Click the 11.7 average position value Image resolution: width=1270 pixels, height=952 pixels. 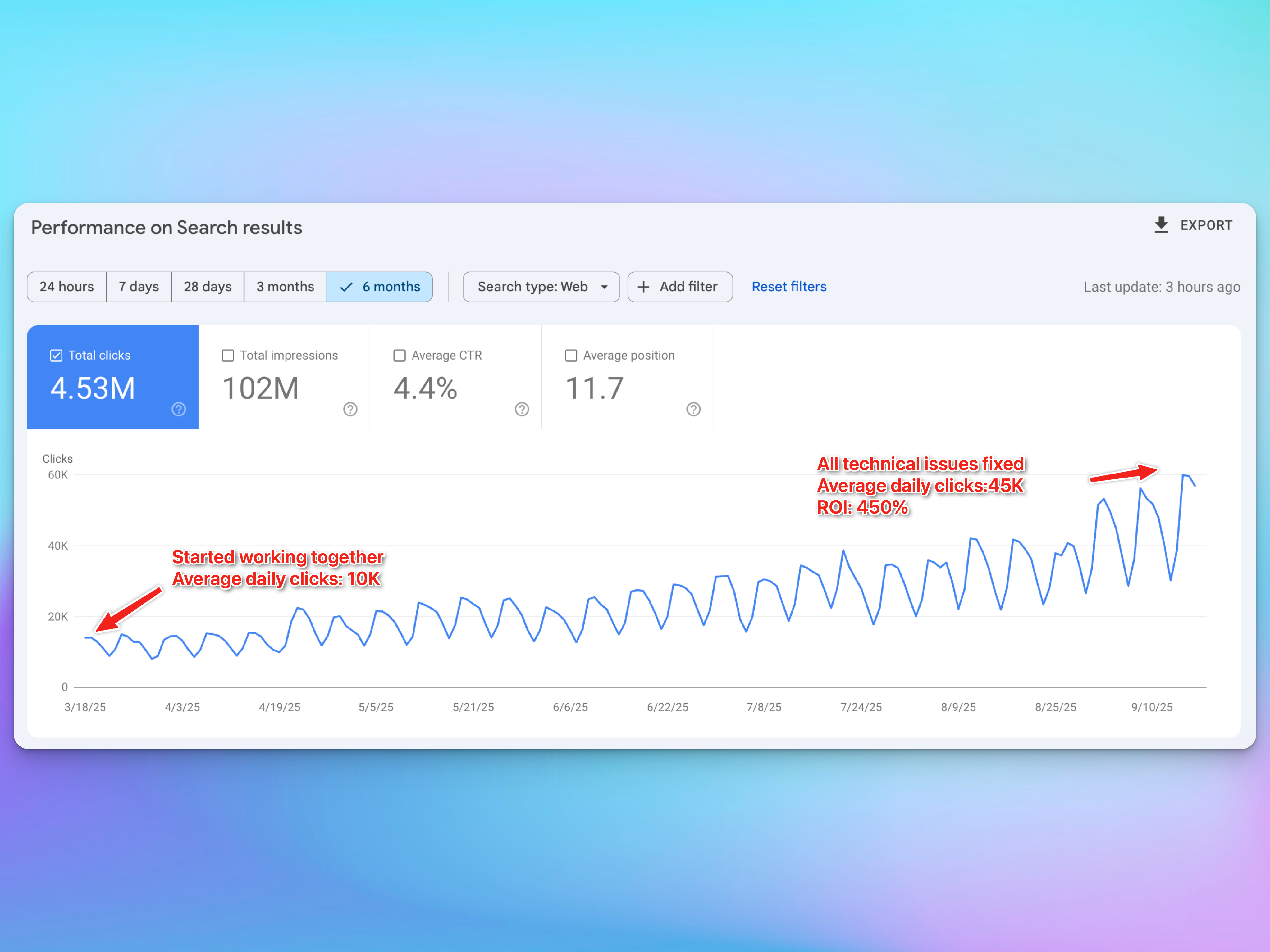[x=594, y=388]
